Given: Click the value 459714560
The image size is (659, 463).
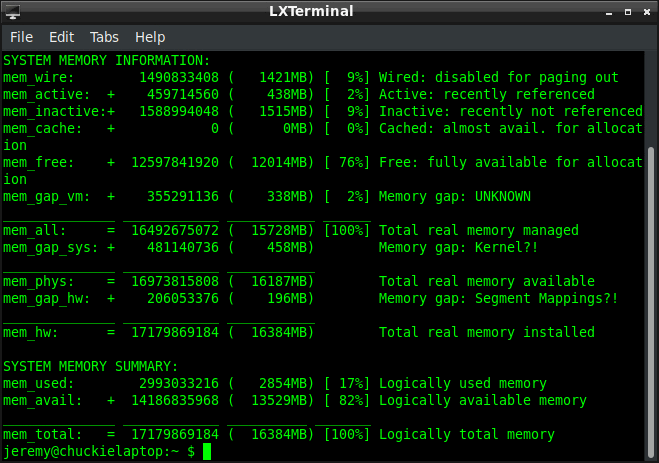Looking at the screenshot, I should (x=183, y=95).
